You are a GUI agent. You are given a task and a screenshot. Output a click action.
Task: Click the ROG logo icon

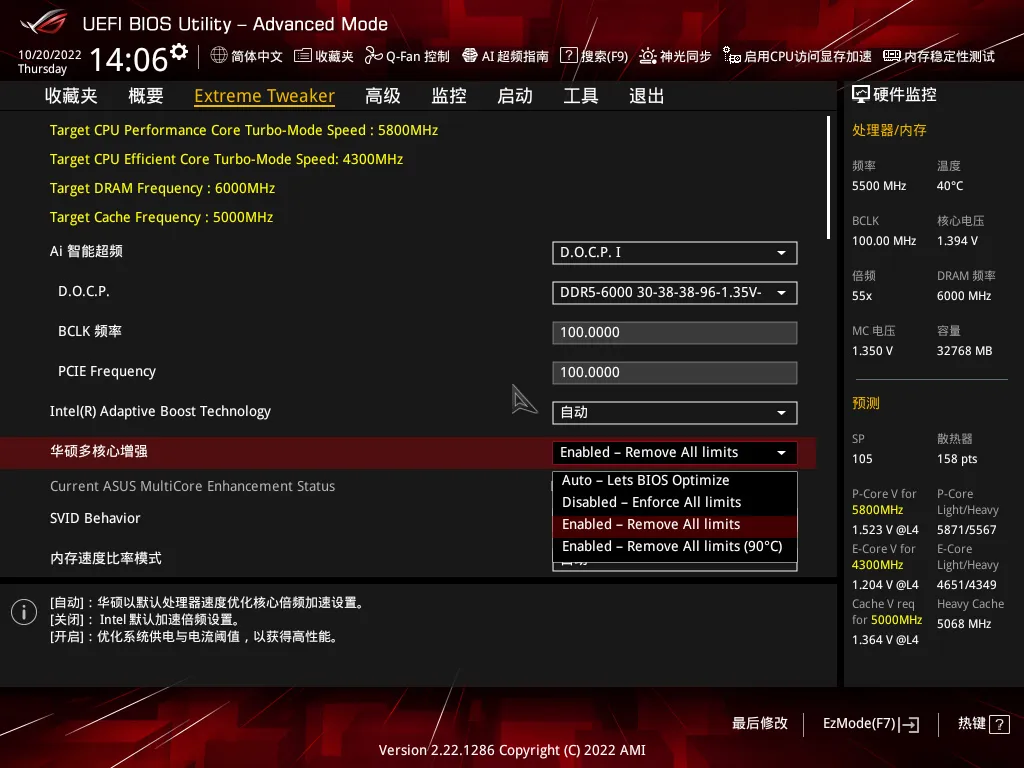pyautogui.click(x=43, y=23)
